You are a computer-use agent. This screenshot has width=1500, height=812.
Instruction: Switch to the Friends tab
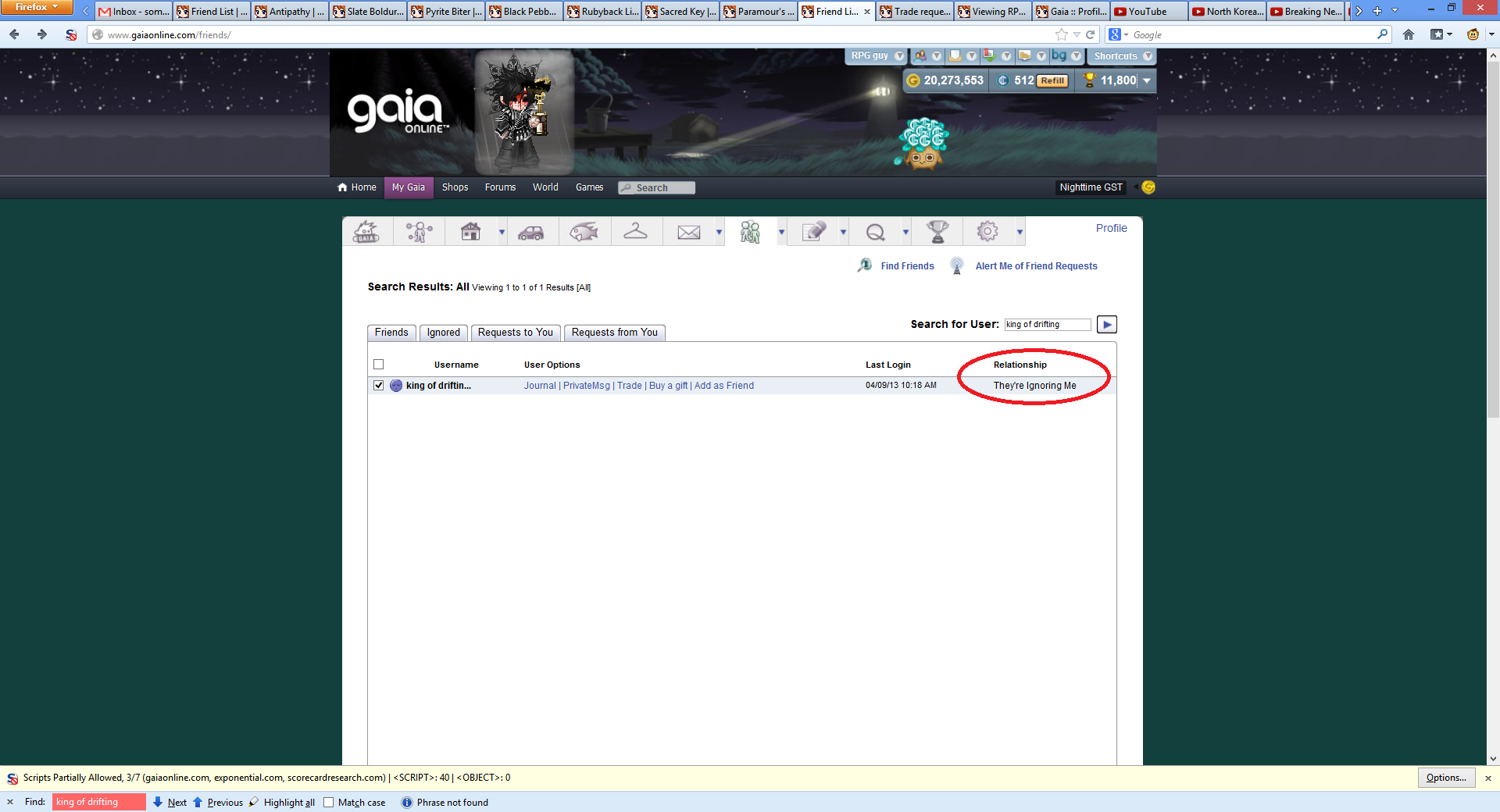[391, 333]
